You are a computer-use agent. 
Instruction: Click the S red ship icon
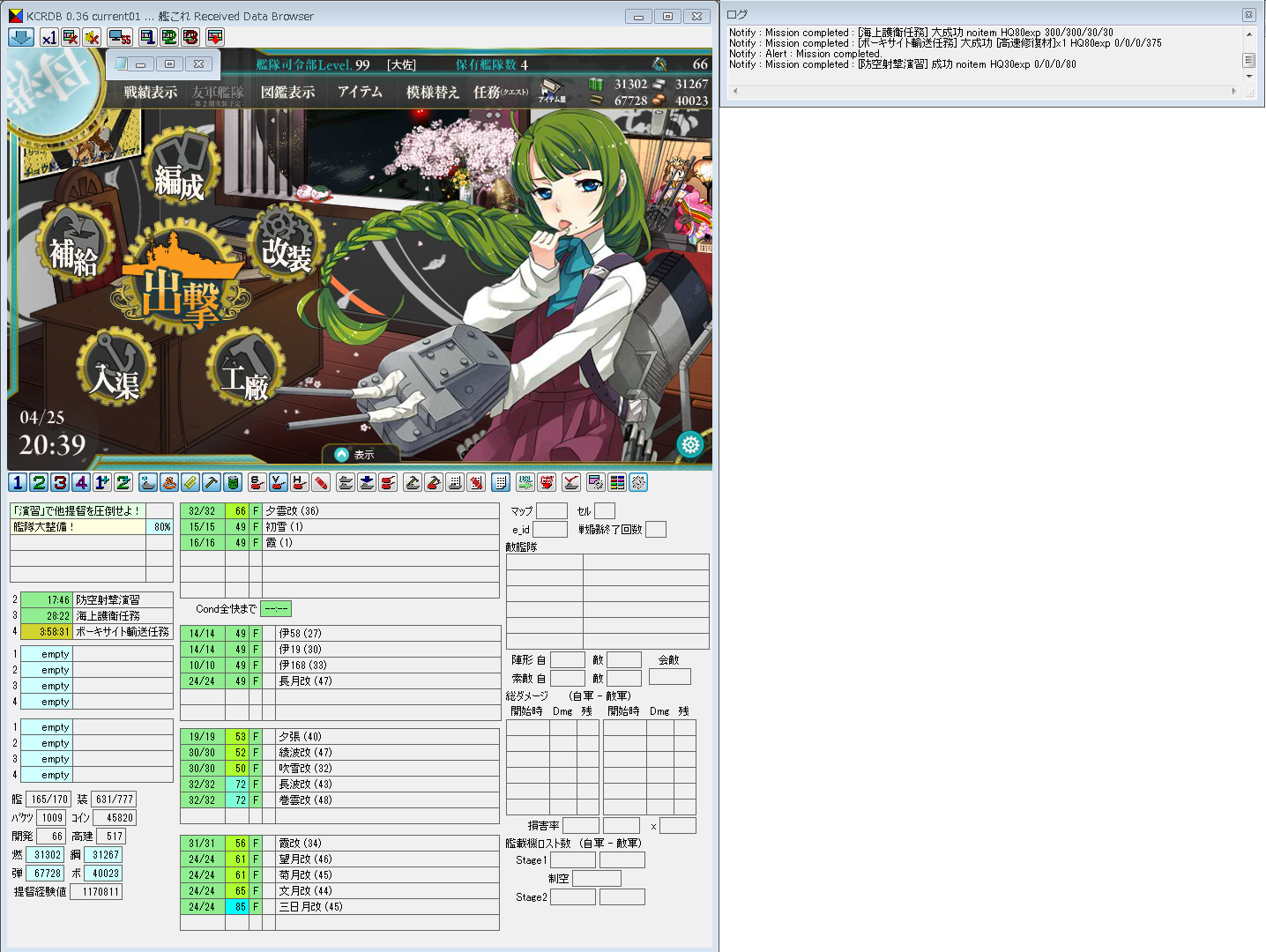tap(257, 482)
